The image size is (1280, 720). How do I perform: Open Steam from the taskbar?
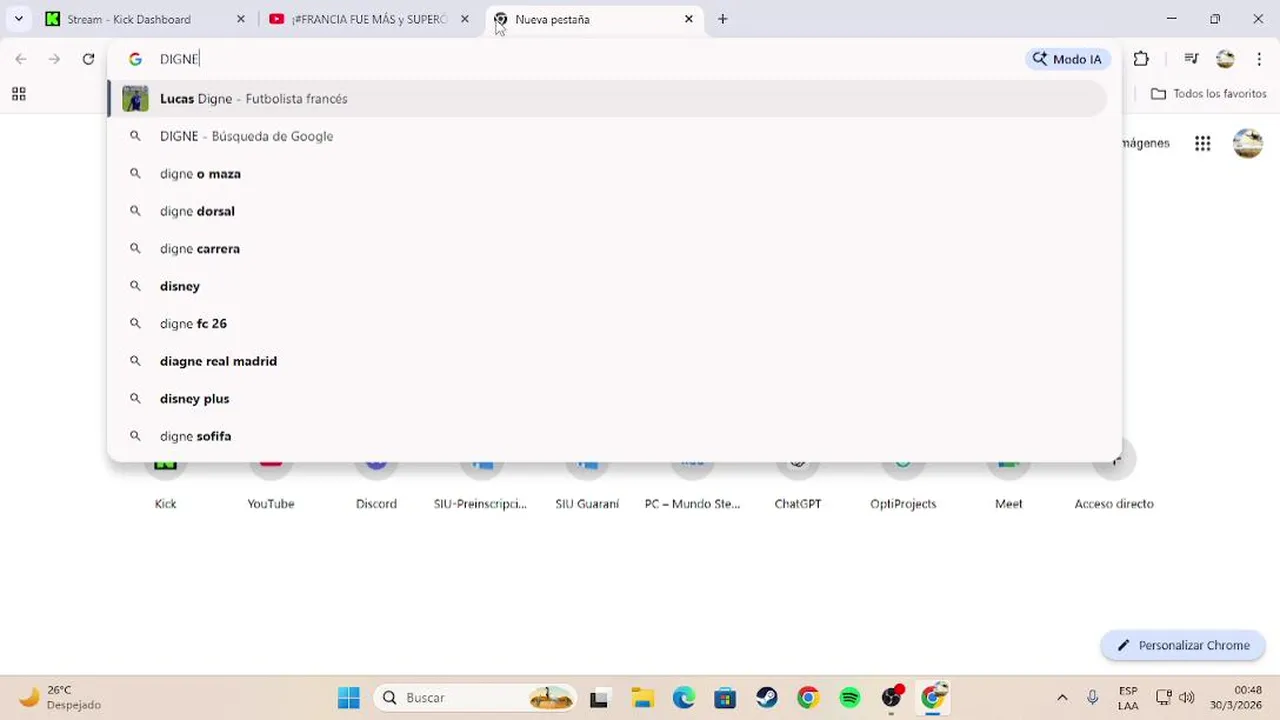click(767, 698)
